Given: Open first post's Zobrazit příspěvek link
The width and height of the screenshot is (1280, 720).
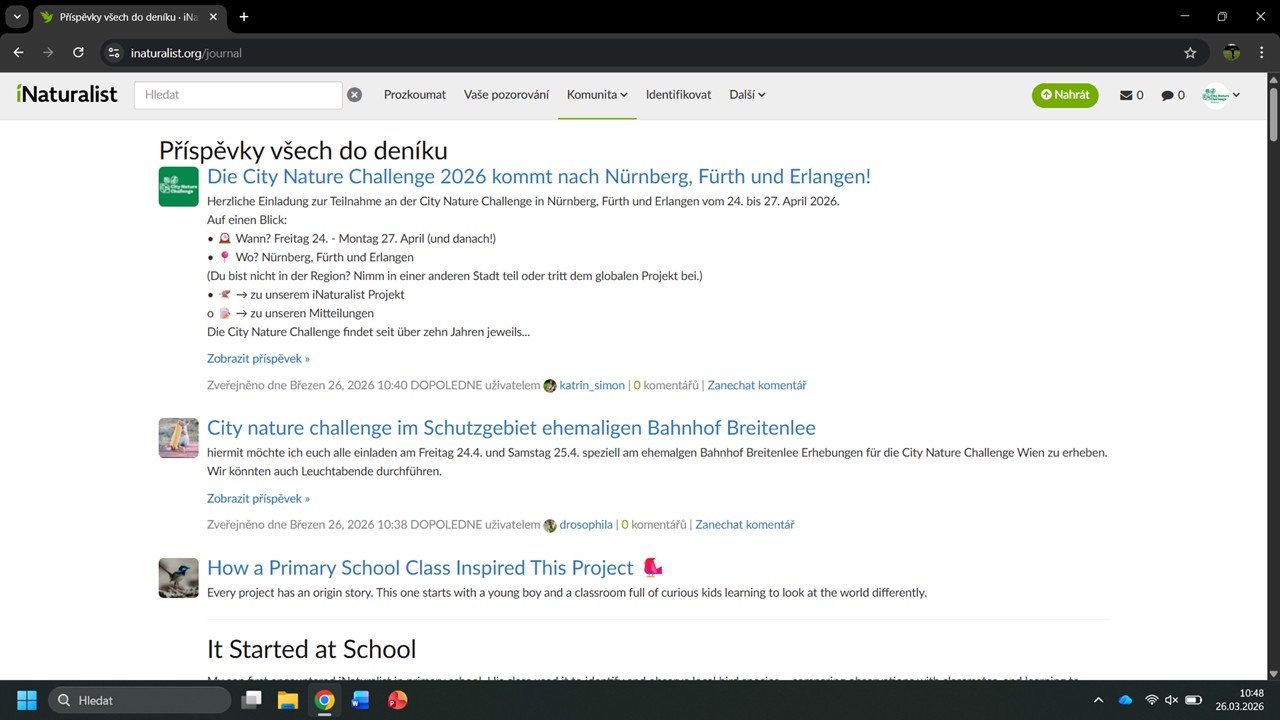Looking at the screenshot, I should pos(258,358).
